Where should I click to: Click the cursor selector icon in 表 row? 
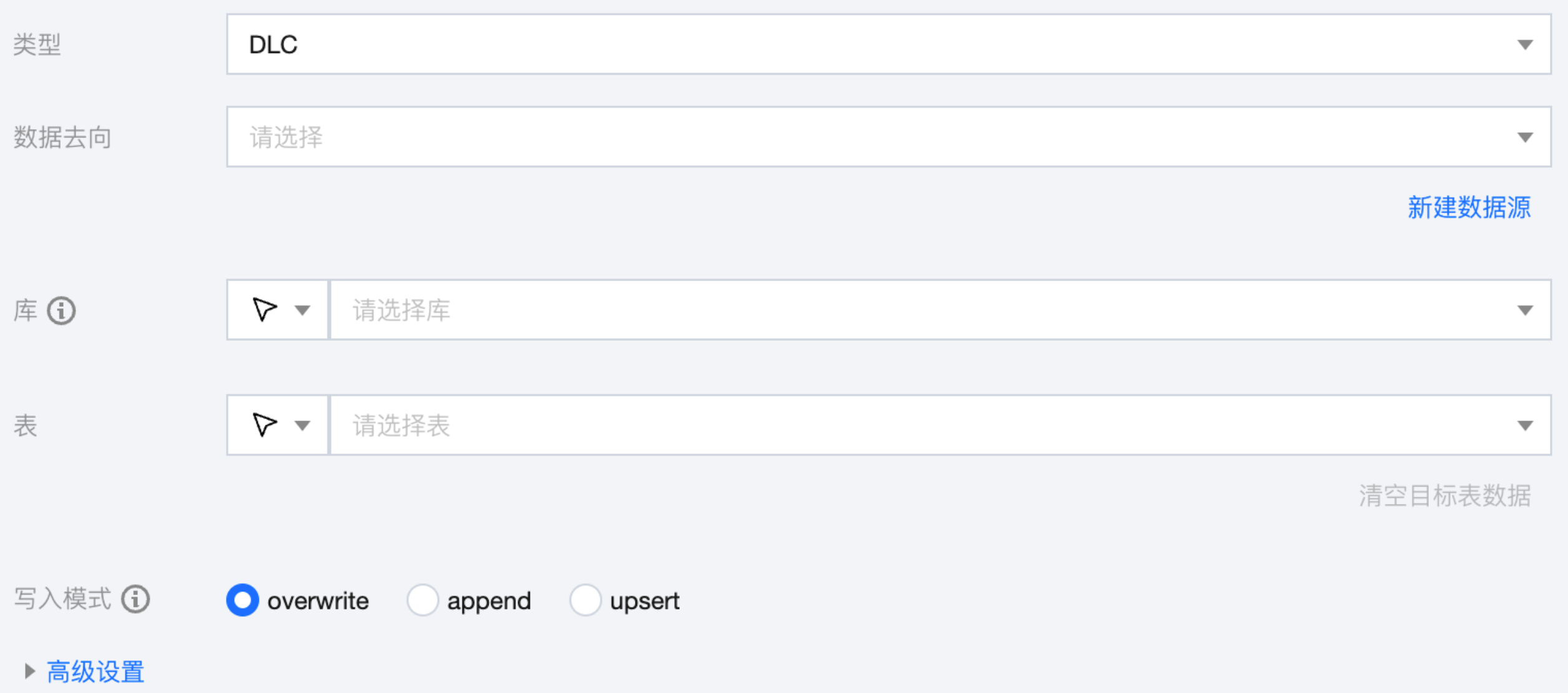tap(264, 425)
